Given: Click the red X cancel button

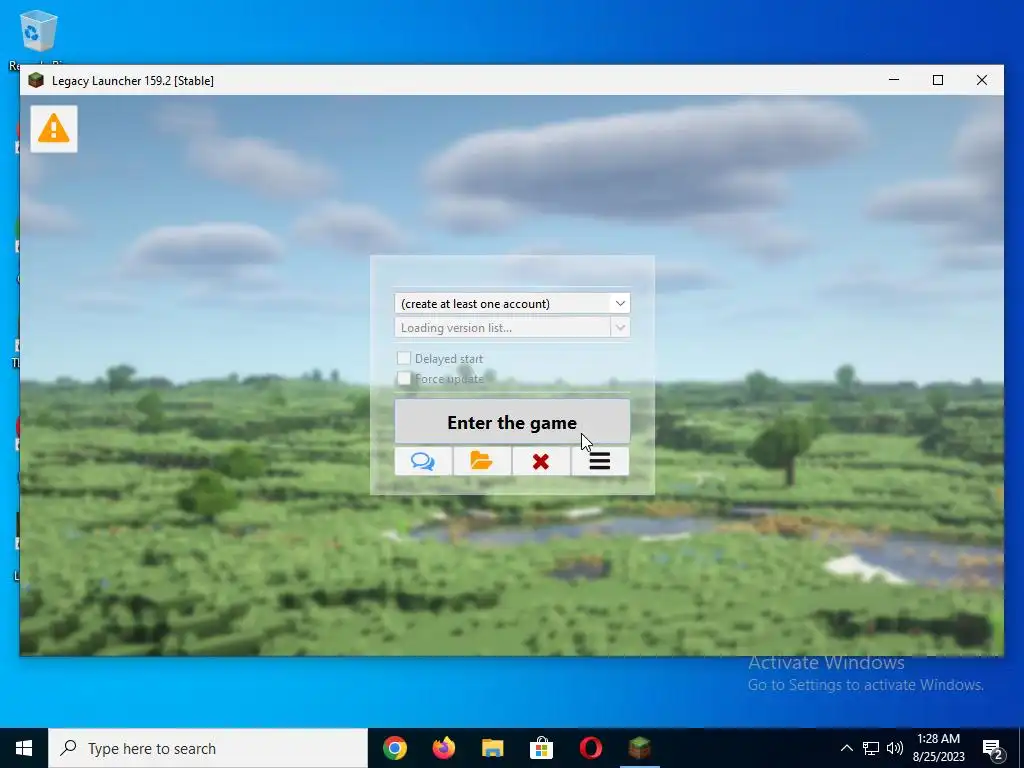Looking at the screenshot, I should click(x=541, y=462).
